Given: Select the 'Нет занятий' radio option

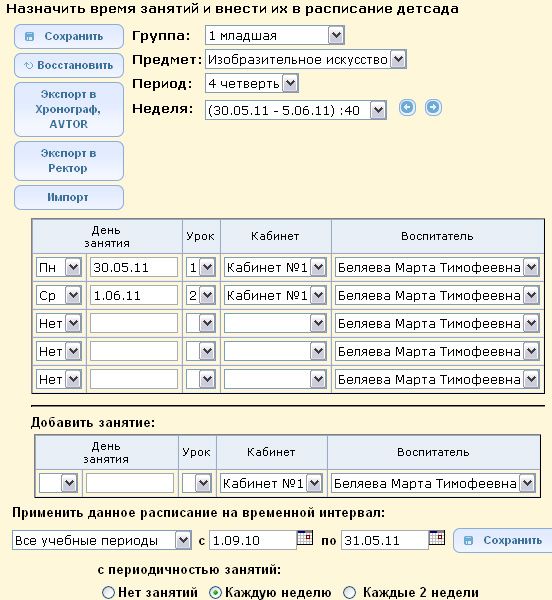Looking at the screenshot, I should (109, 592).
